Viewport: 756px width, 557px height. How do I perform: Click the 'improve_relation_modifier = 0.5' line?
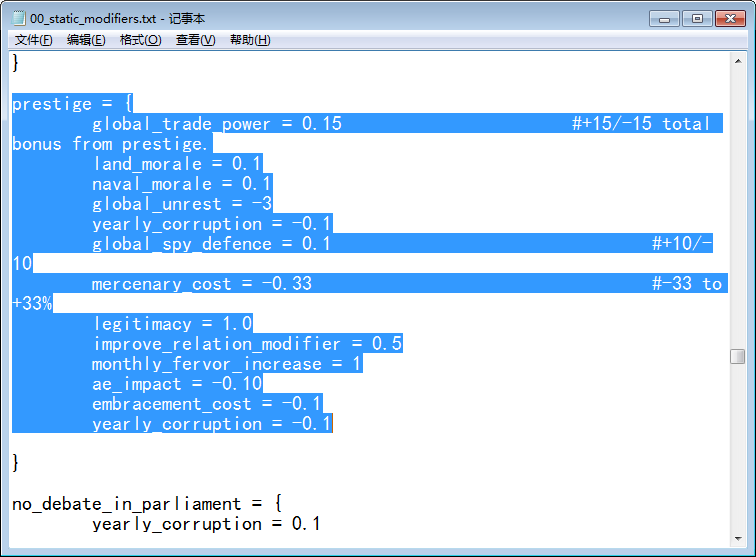247,343
